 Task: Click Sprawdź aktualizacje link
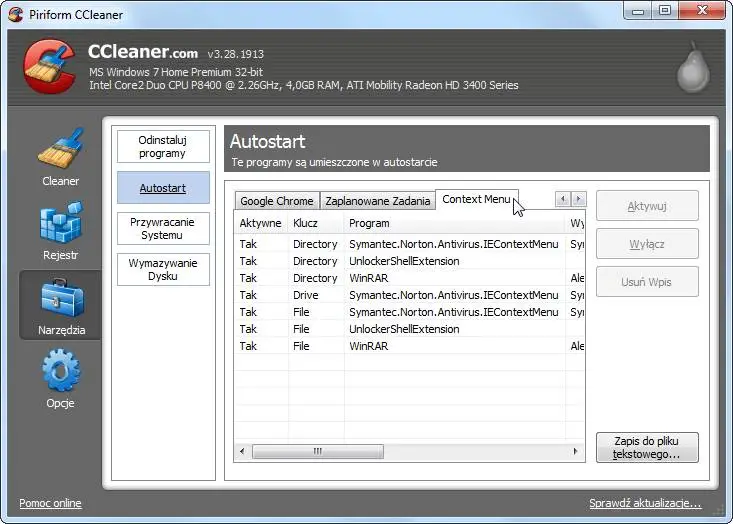(x=645, y=503)
